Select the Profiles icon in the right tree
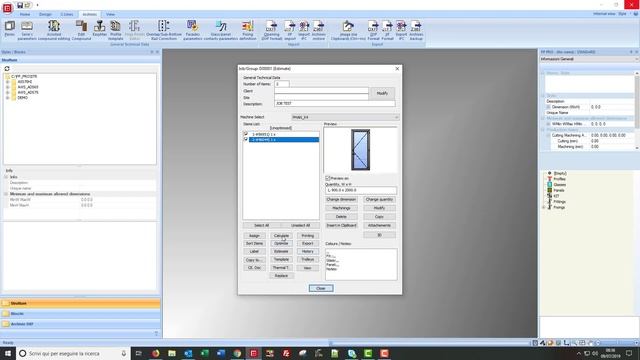This screenshot has width=640, height=360. coord(550,179)
